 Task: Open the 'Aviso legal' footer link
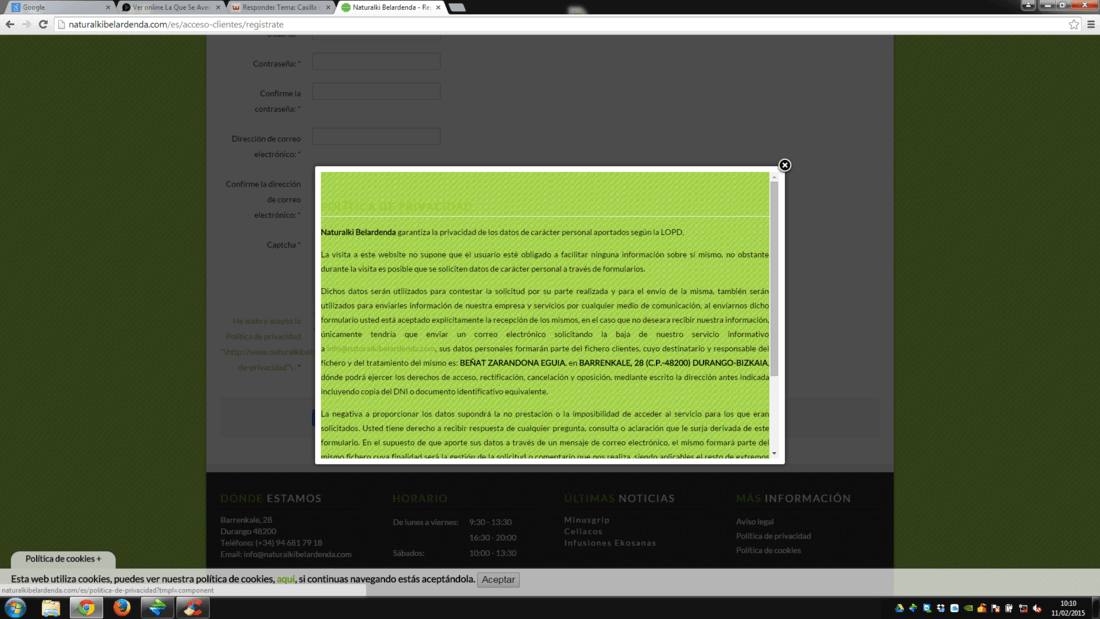click(754, 521)
